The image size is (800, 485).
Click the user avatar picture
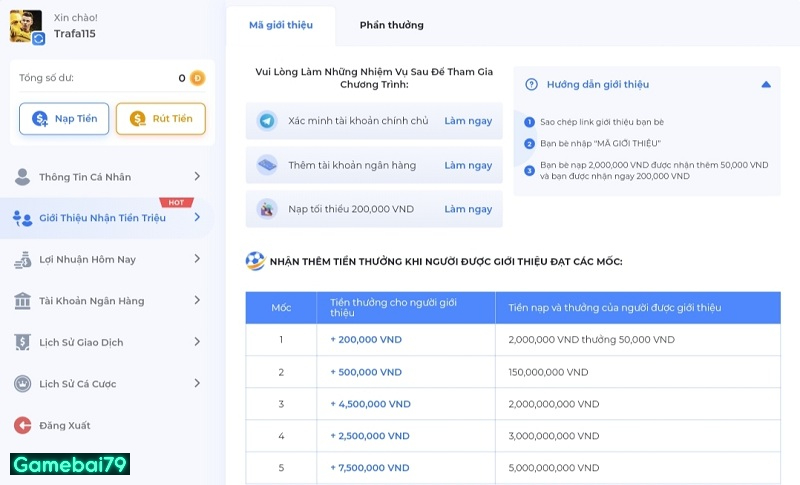(26, 26)
